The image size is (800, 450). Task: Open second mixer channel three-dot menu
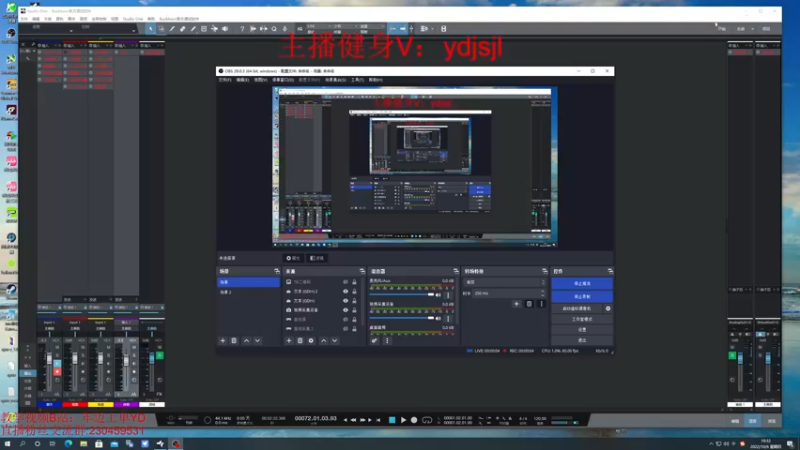pos(448,318)
